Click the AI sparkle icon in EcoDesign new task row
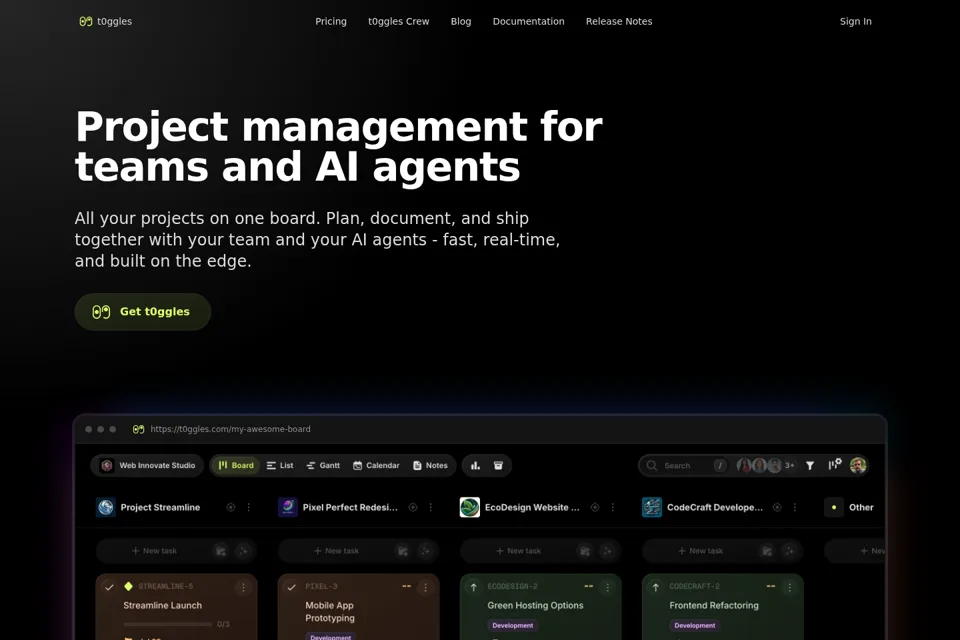The height and width of the screenshot is (640, 960). pyautogui.click(x=607, y=551)
